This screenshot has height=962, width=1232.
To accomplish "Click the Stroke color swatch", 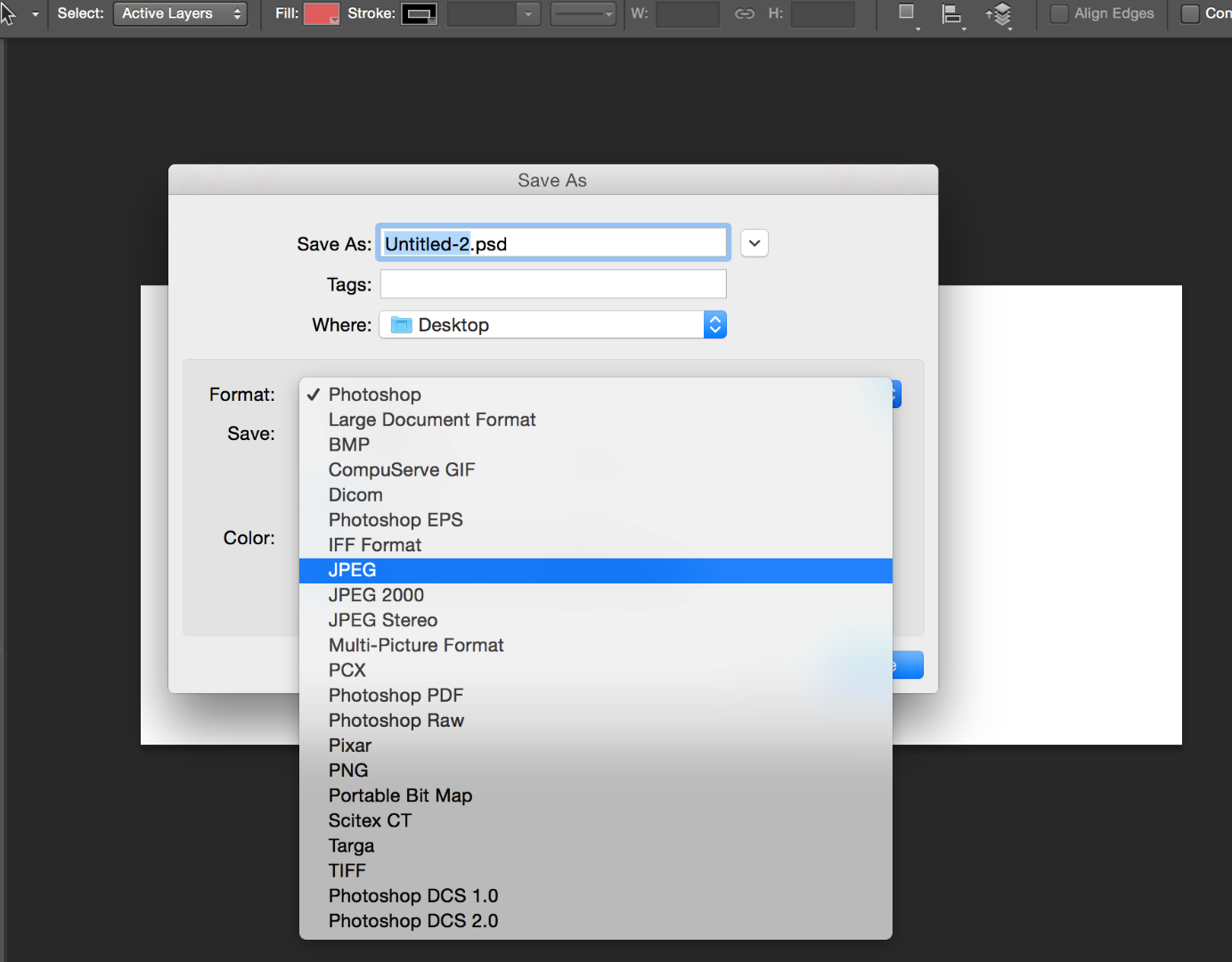I will (419, 13).
